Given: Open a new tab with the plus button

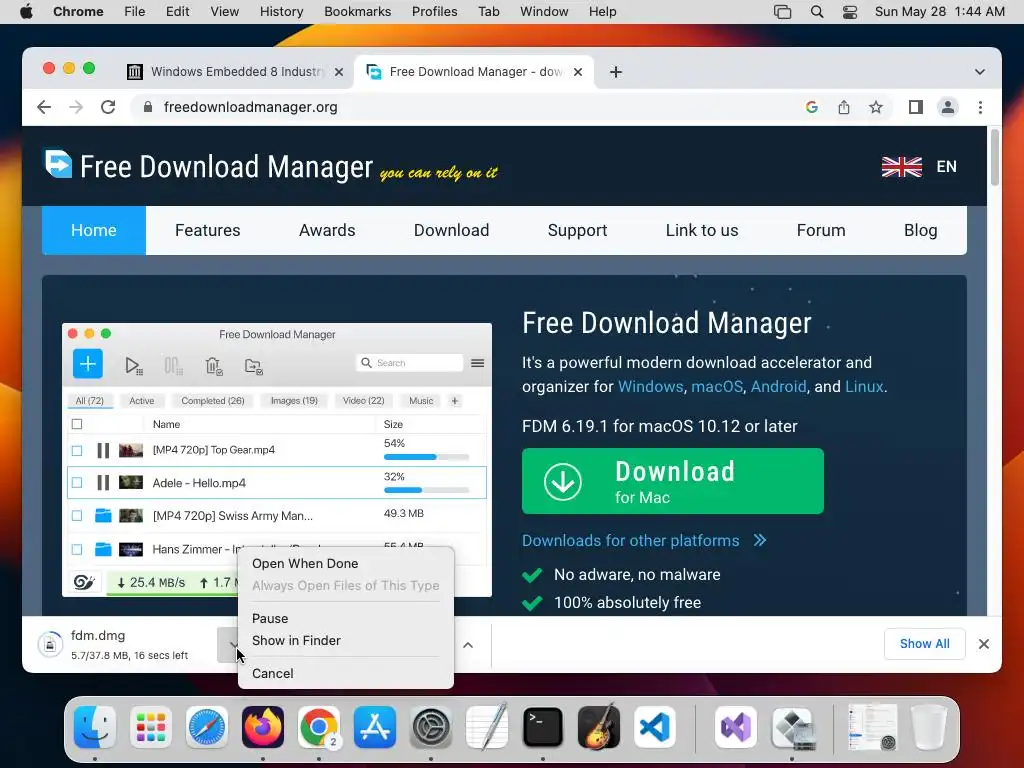Looking at the screenshot, I should 615,72.
